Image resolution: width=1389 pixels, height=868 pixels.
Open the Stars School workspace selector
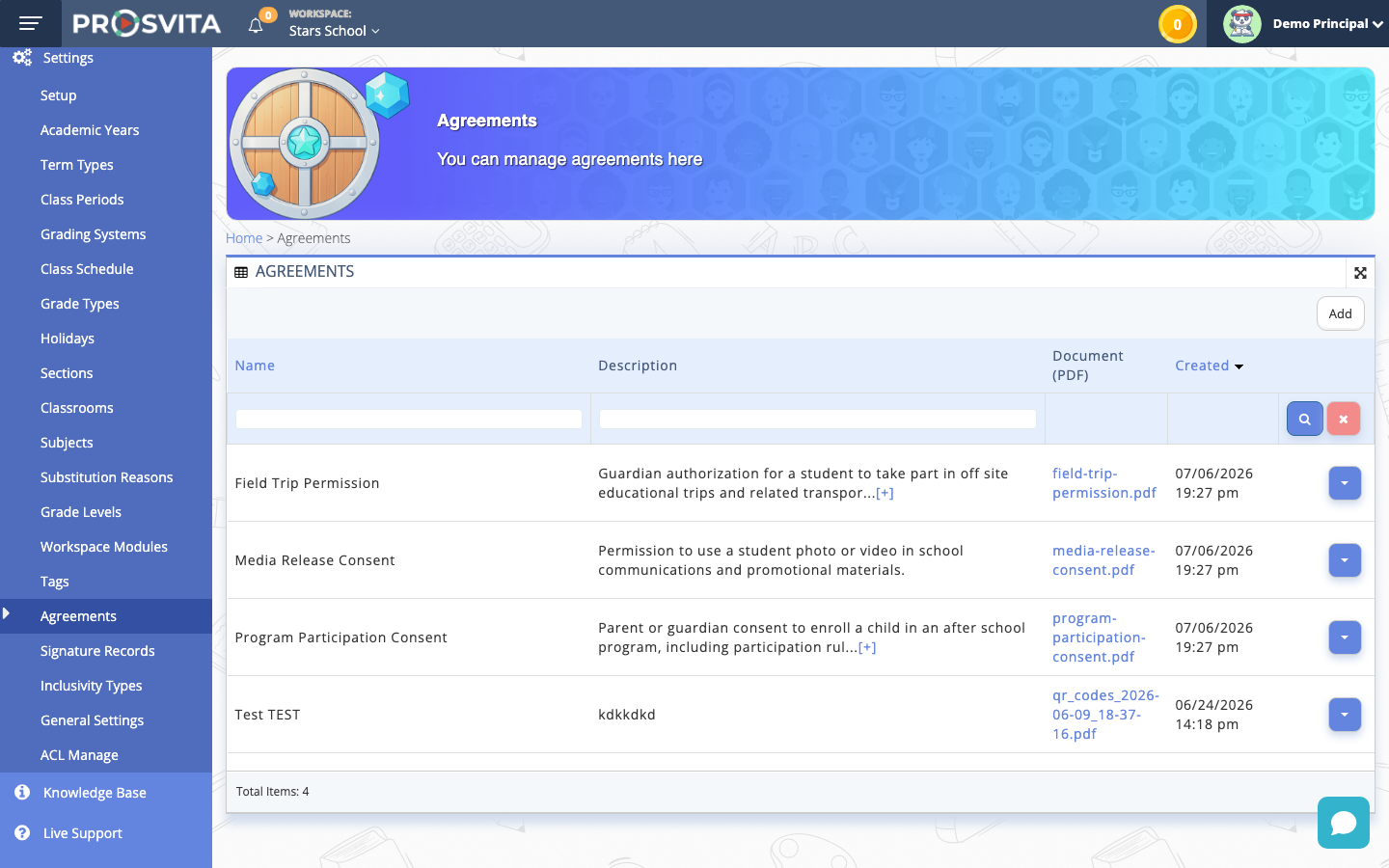click(x=334, y=31)
